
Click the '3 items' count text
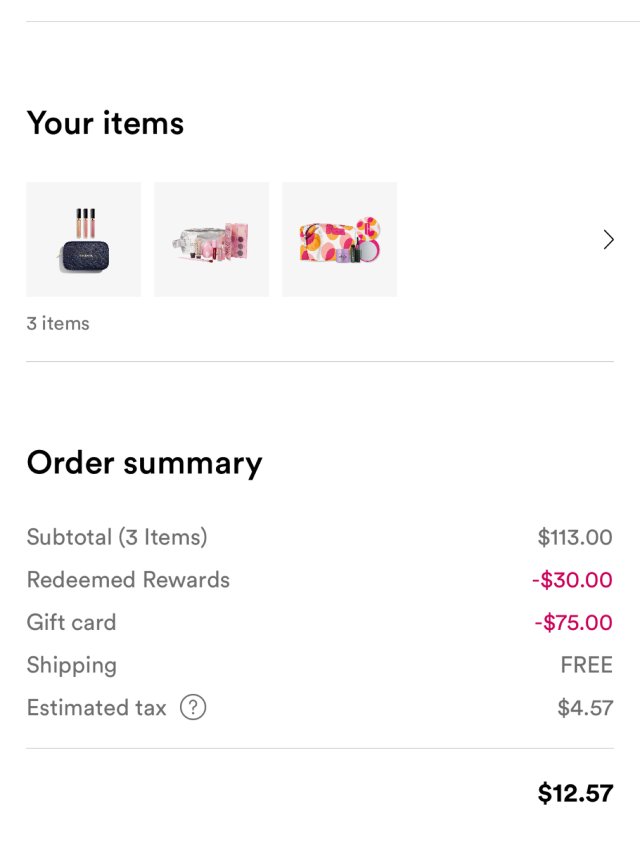point(58,323)
